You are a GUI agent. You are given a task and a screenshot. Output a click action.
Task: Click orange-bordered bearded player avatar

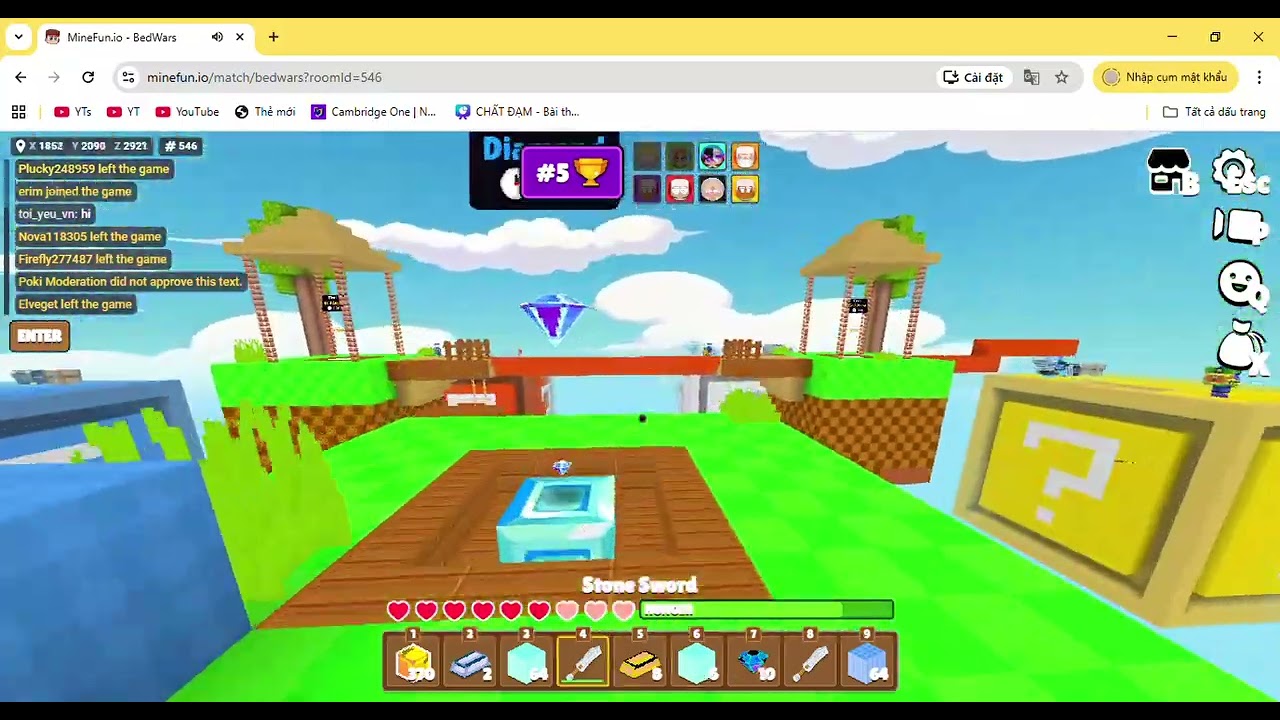pyautogui.click(x=745, y=156)
